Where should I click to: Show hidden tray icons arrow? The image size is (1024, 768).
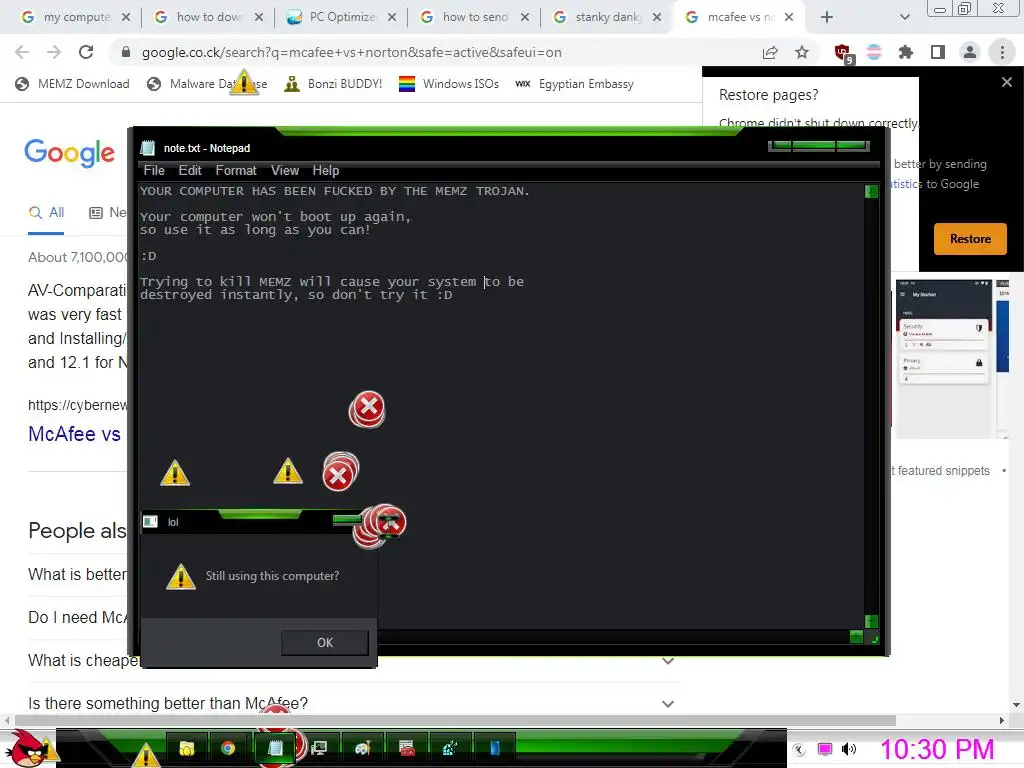click(x=799, y=750)
